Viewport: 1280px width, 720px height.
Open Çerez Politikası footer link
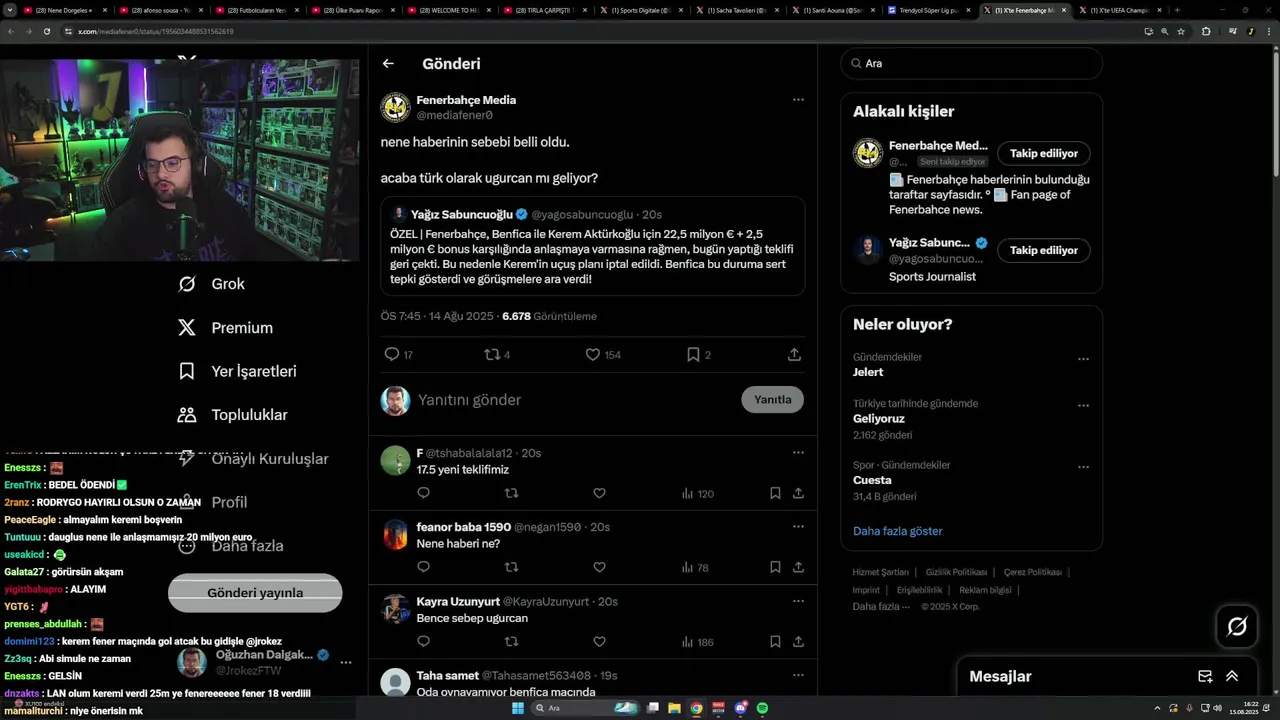click(1033, 572)
